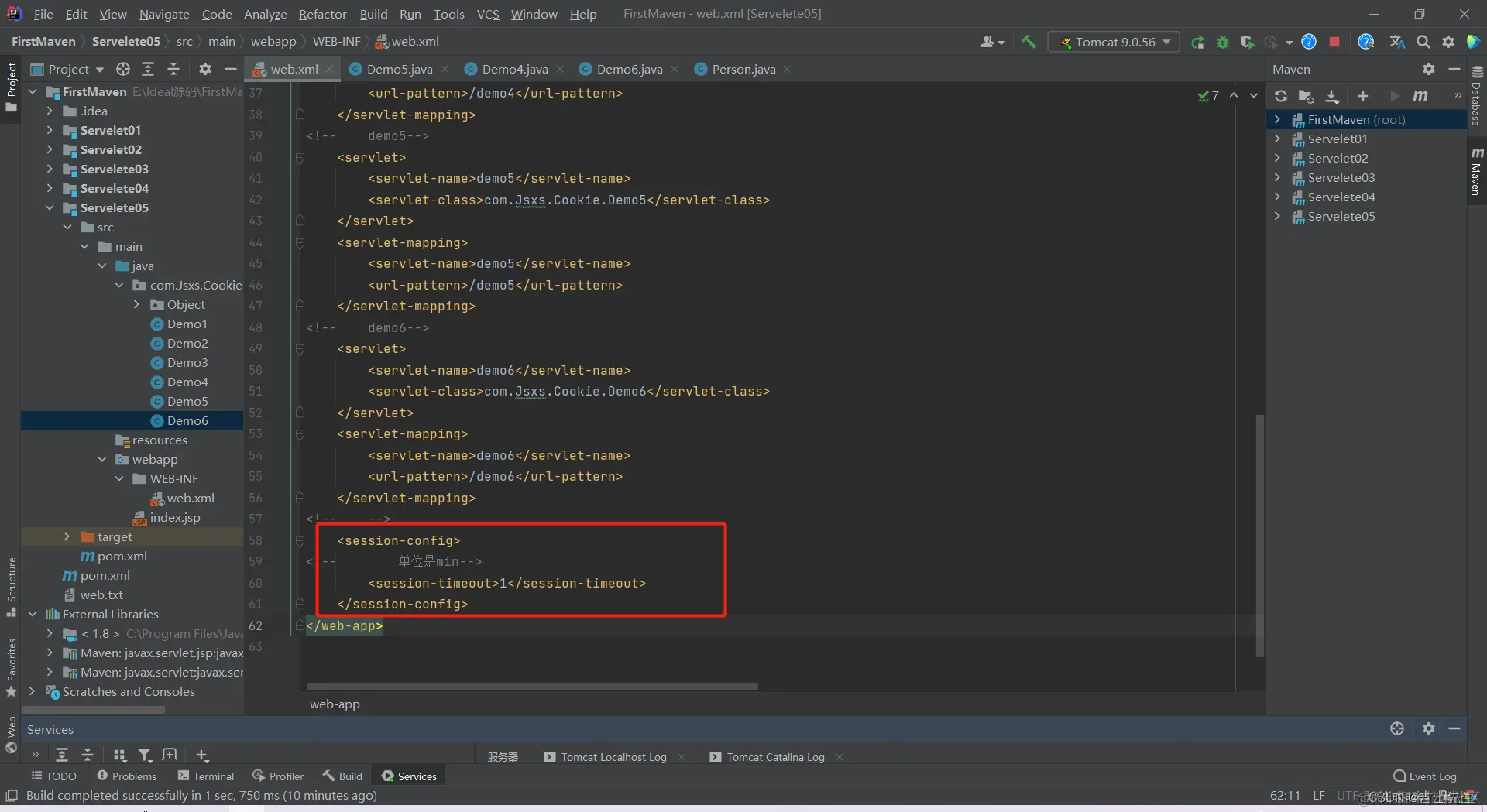Start debugging with the bug icon
The image size is (1487, 812).
(x=1223, y=42)
